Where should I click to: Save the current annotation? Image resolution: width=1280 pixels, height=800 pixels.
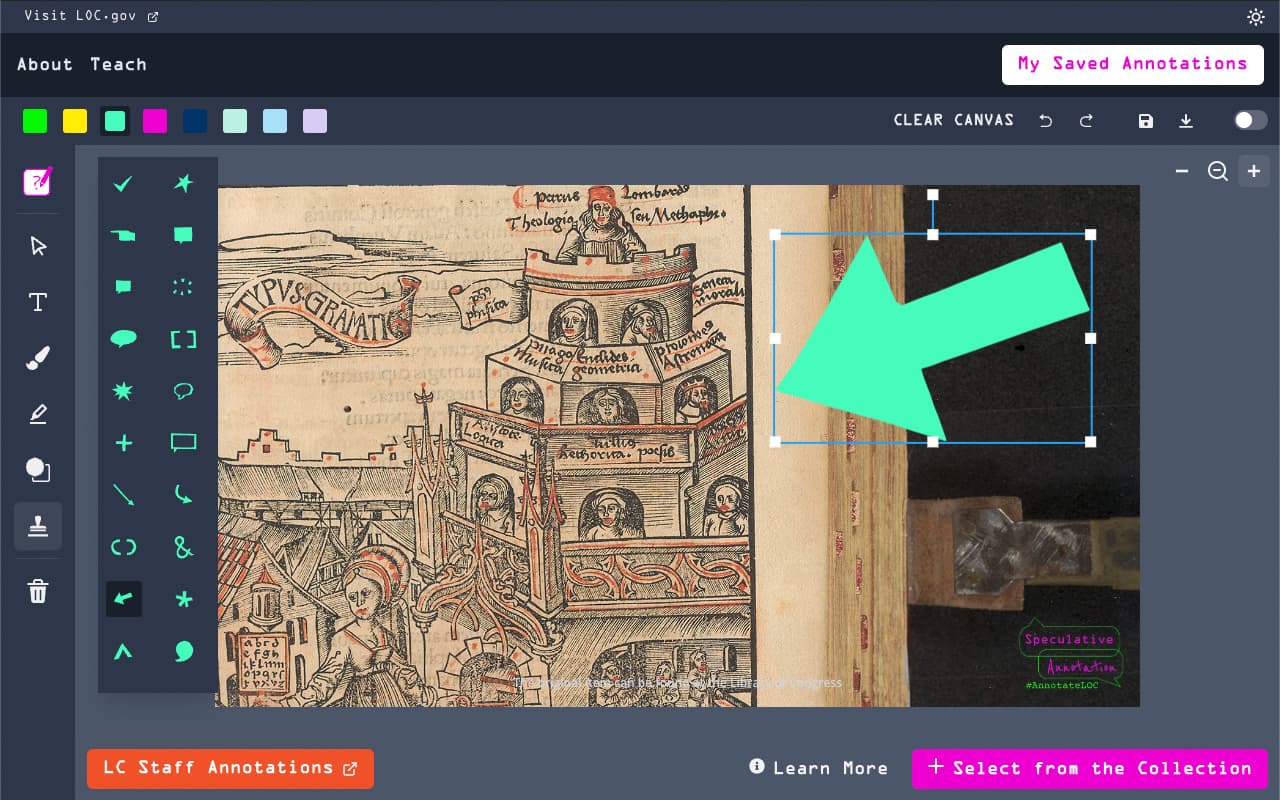[1146, 120]
